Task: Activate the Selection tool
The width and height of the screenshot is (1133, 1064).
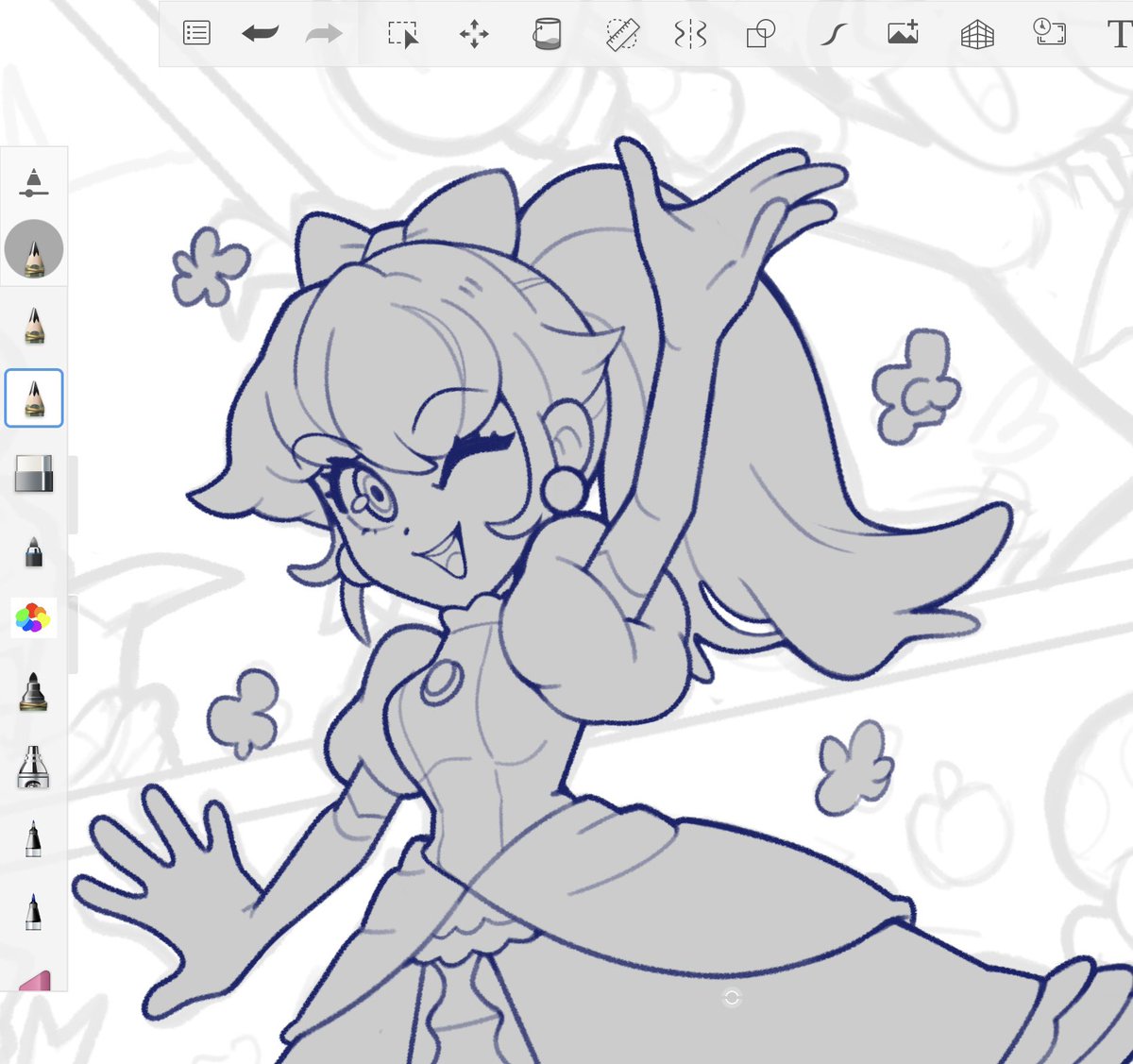Action: [x=403, y=34]
